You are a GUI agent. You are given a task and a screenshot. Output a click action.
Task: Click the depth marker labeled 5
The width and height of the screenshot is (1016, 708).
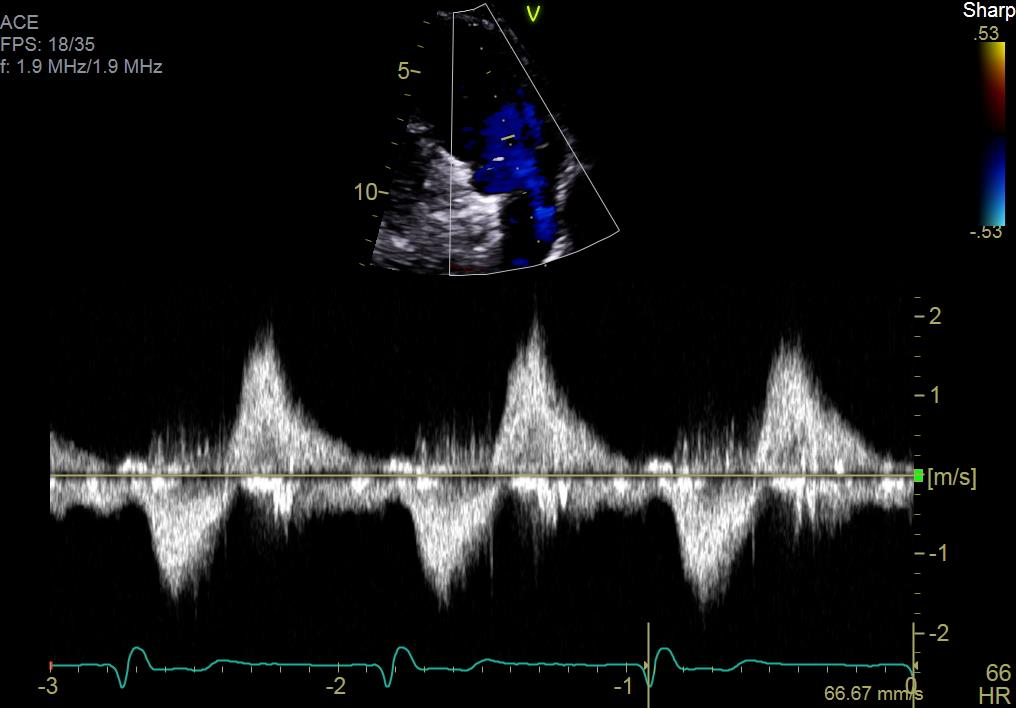coord(405,72)
